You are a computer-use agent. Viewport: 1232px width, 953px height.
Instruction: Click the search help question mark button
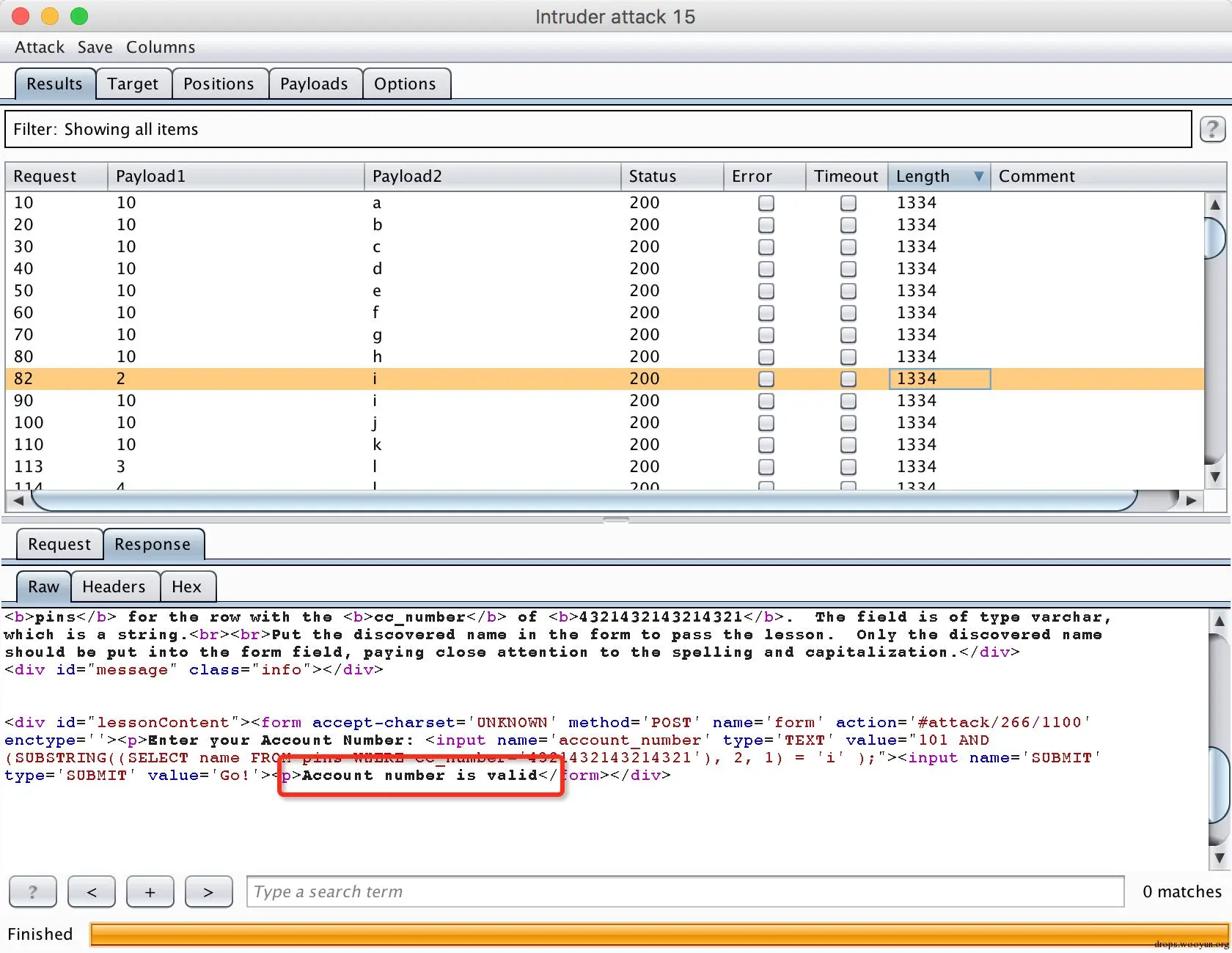pos(33,891)
